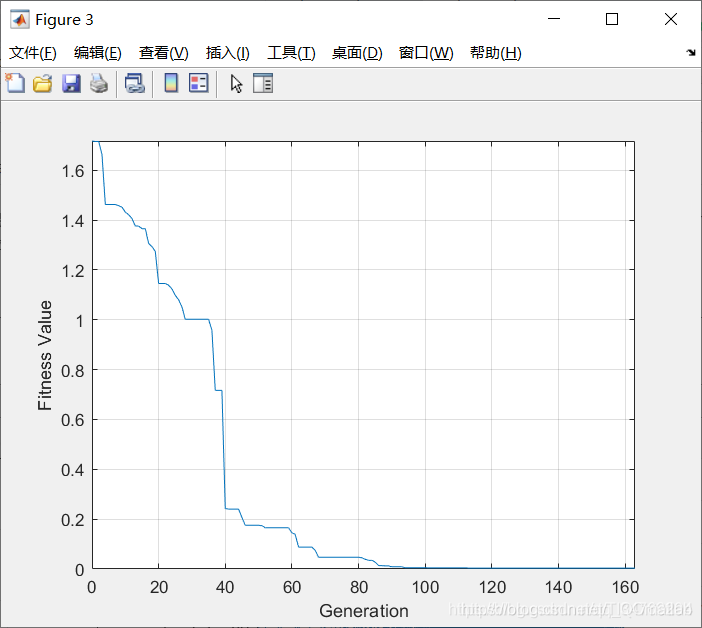The width and height of the screenshot is (702, 628).
Task: Click the y-axis tick label 0.2
Action: click(73, 520)
